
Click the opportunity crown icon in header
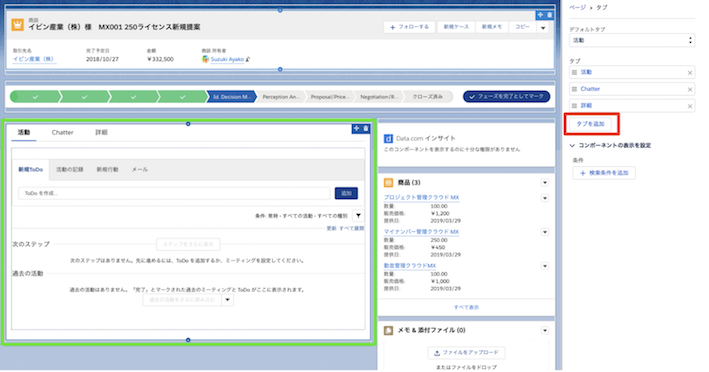18,25
